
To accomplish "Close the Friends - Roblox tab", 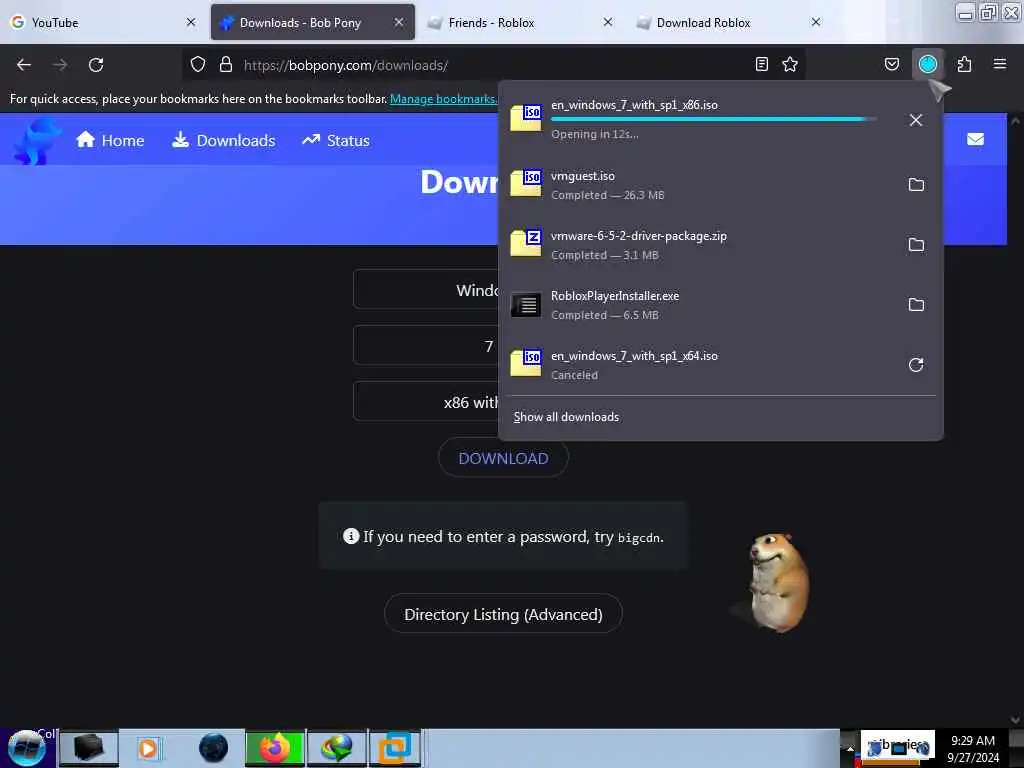I will tap(608, 22).
